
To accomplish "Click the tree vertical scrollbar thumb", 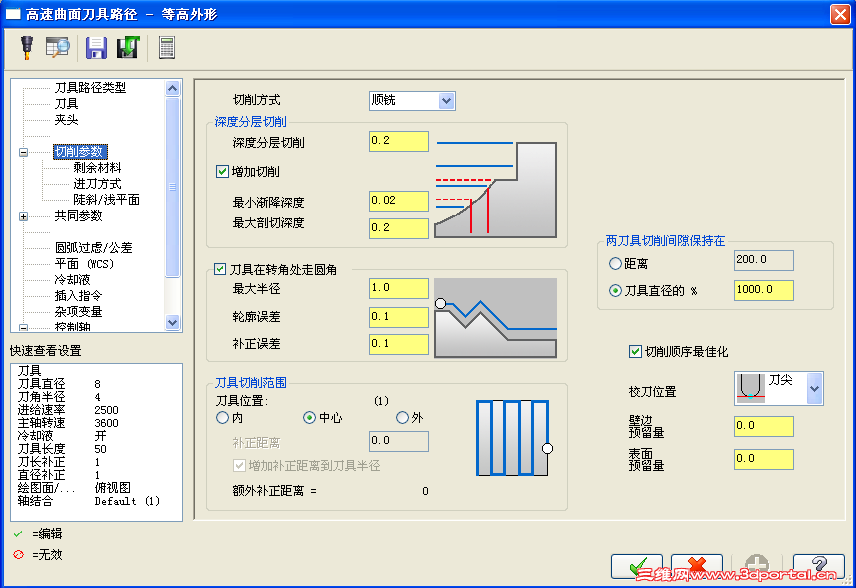I will (173, 187).
